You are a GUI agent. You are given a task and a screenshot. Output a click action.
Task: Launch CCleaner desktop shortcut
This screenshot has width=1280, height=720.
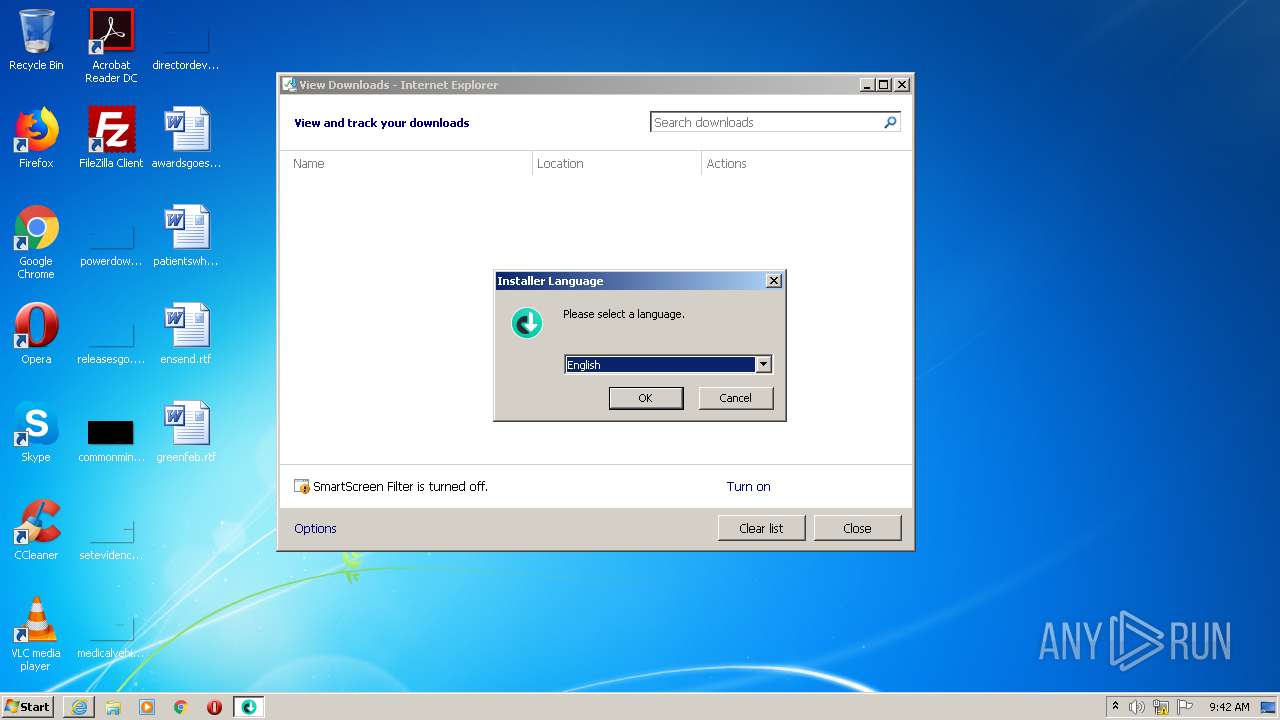click(36, 530)
